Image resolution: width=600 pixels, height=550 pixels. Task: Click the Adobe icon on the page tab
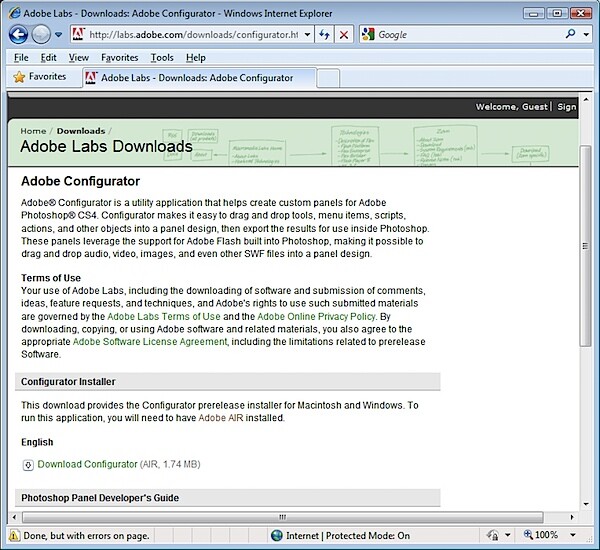91,78
